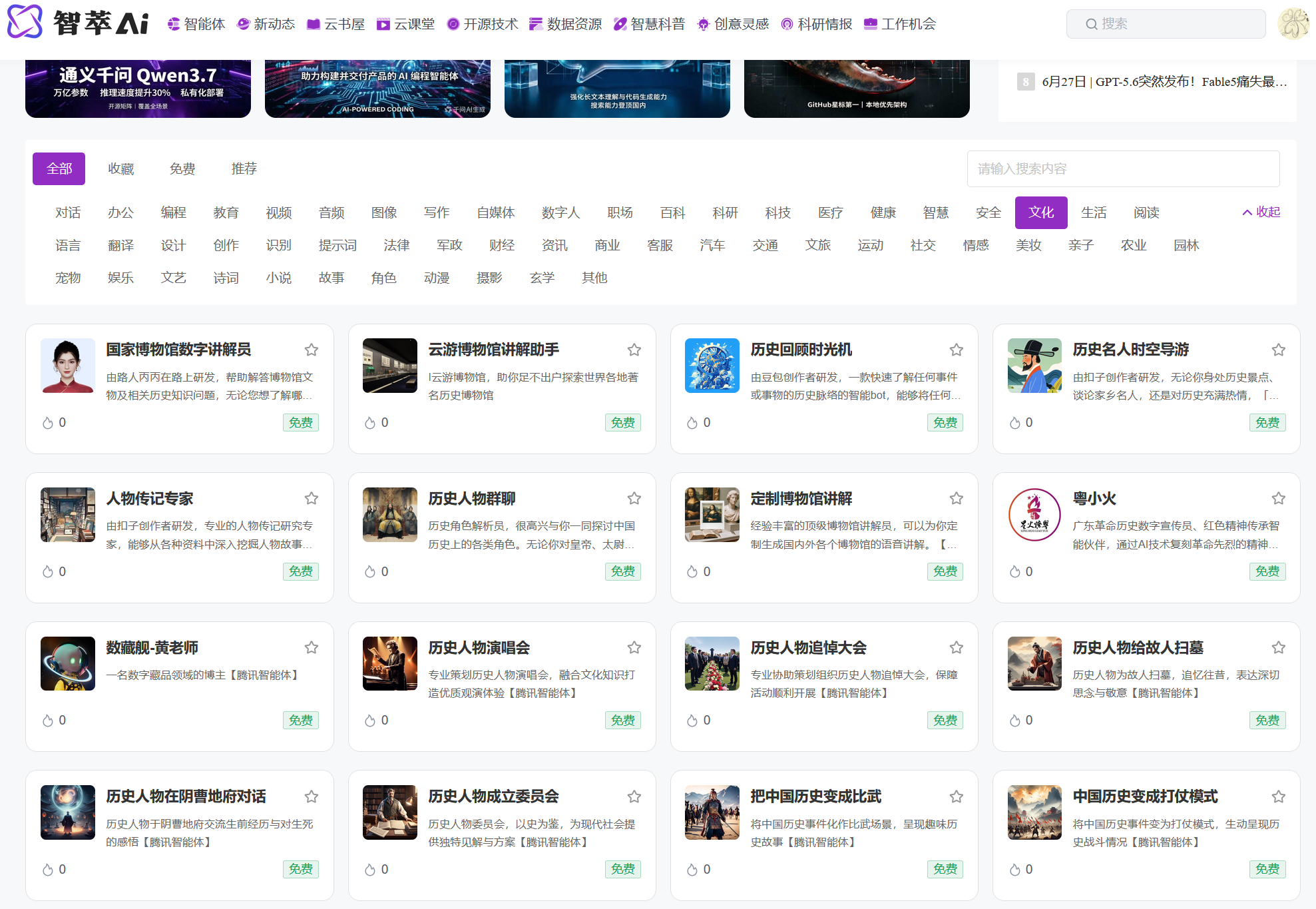This screenshot has height=909, width=1316.
Task: Click the star icon on 历史人物追悼大会
Action: tap(957, 647)
